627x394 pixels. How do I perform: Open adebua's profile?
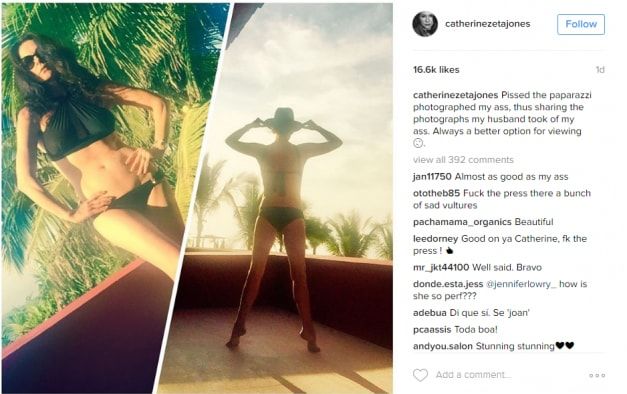click(x=429, y=313)
